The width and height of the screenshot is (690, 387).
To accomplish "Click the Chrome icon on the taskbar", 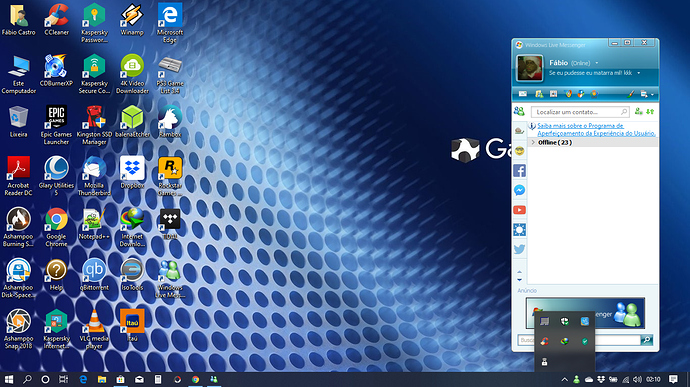I will click(195, 379).
